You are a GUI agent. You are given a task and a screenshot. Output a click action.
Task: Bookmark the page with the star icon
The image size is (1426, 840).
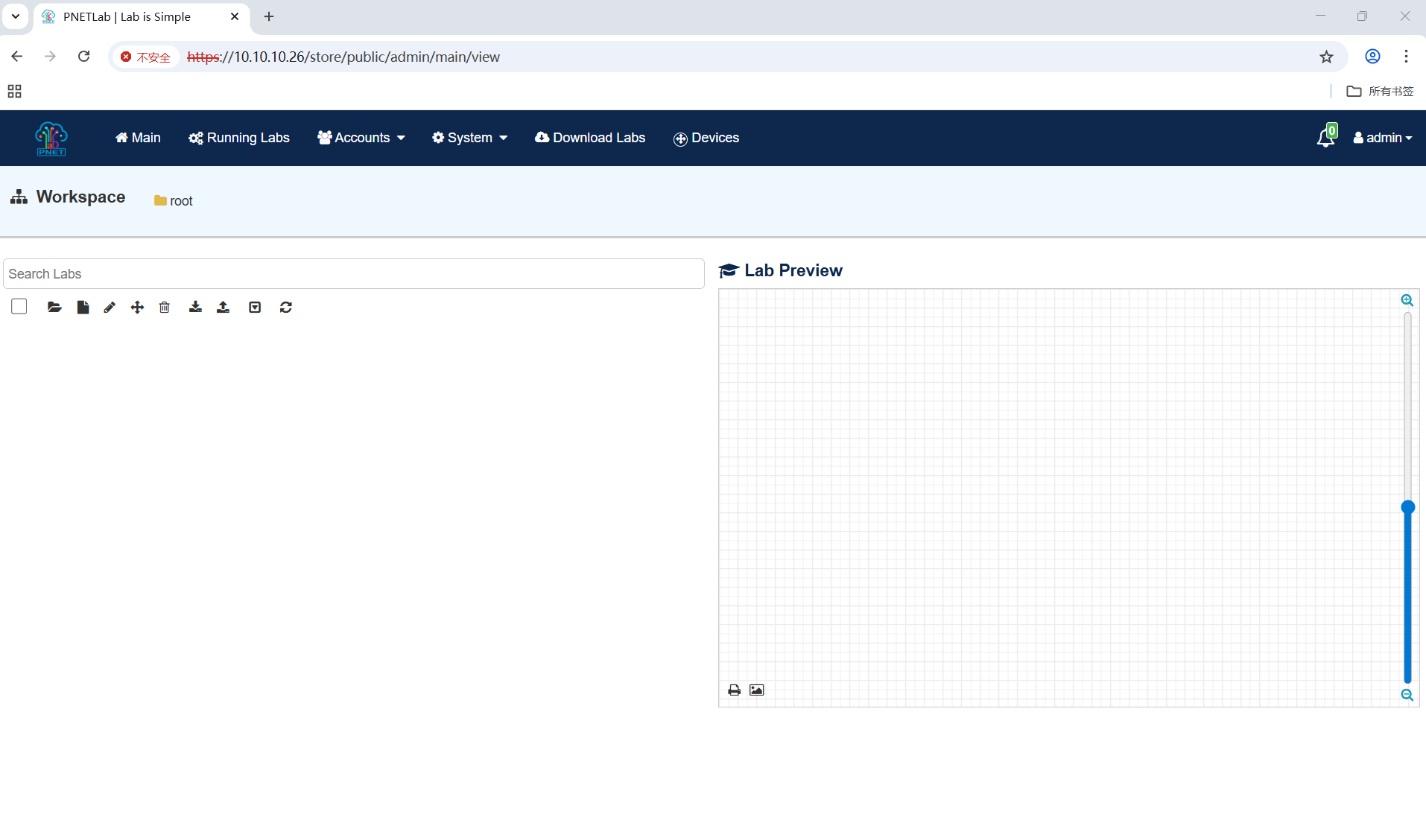1326,57
